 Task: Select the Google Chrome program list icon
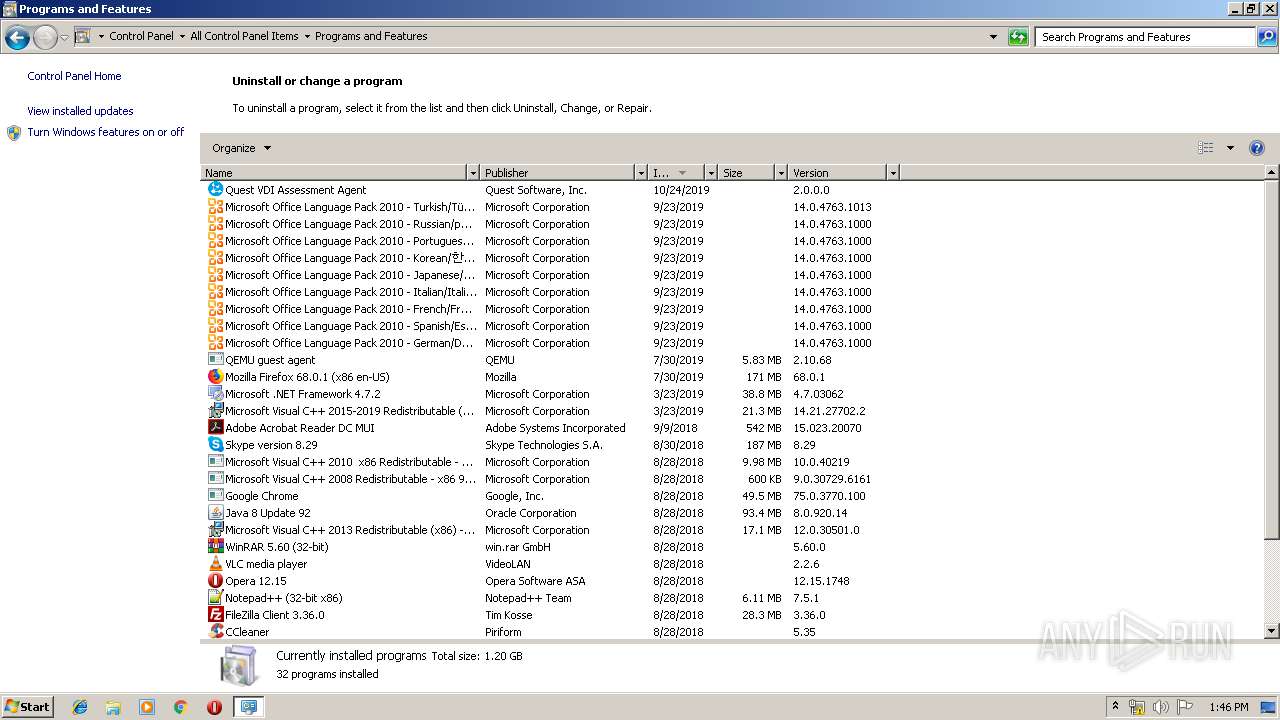point(215,495)
